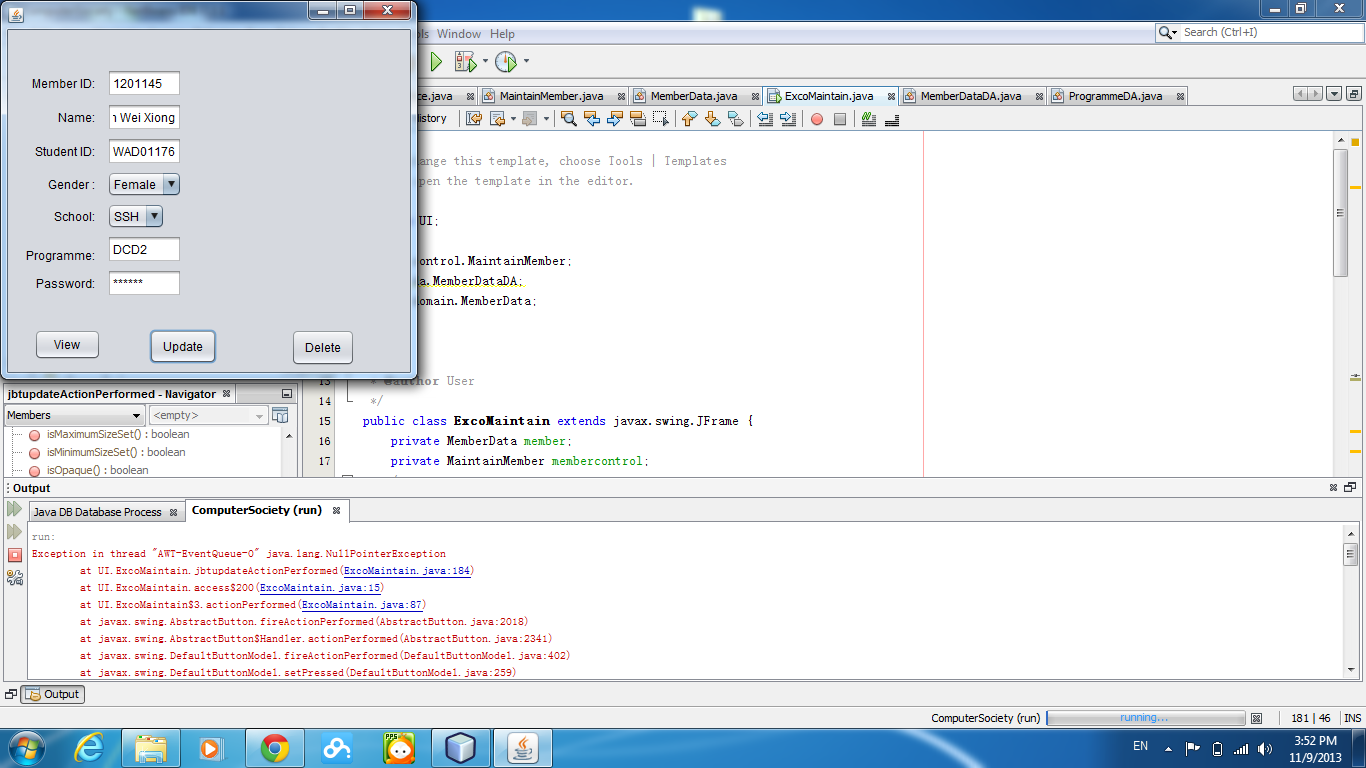Open the Java taskbar application
This screenshot has height=768, width=1366.
pos(521,748)
